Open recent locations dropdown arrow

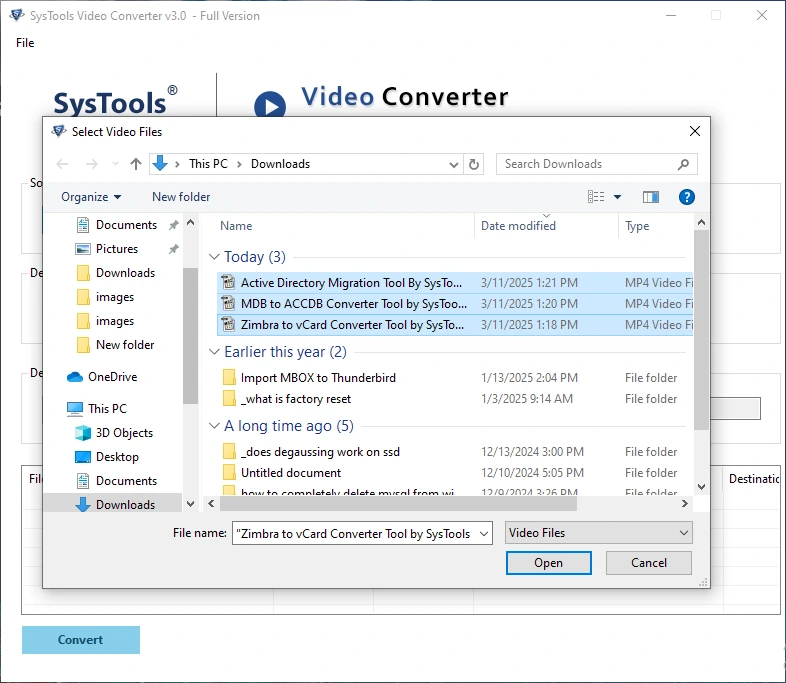point(116,164)
